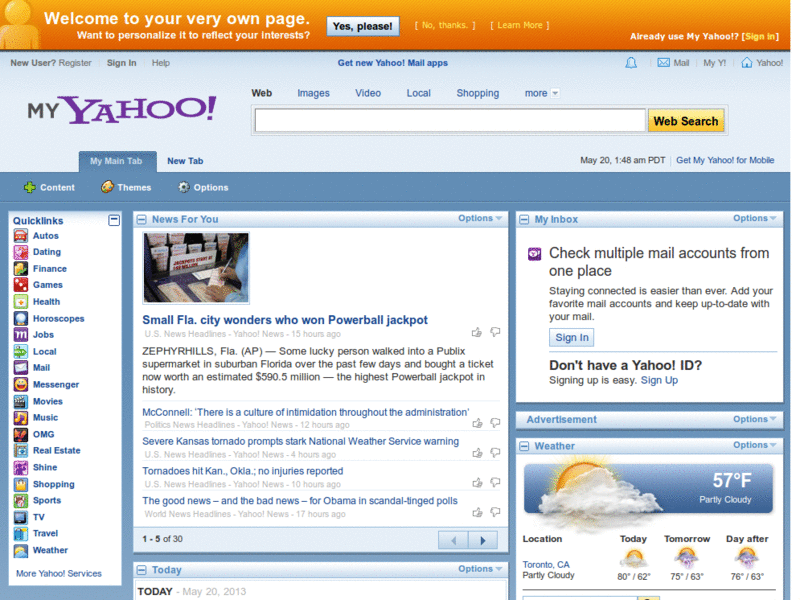Select the Local search tab
Image resolution: width=800 pixels, height=600 pixels.
pyautogui.click(x=418, y=93)
